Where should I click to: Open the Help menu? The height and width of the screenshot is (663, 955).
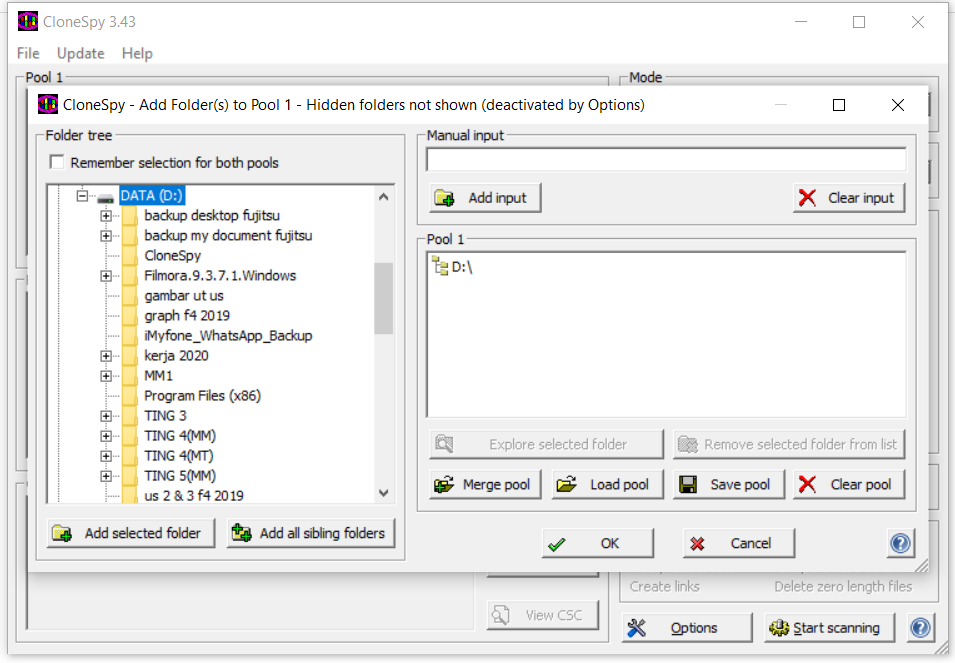(x=137, y=54)
